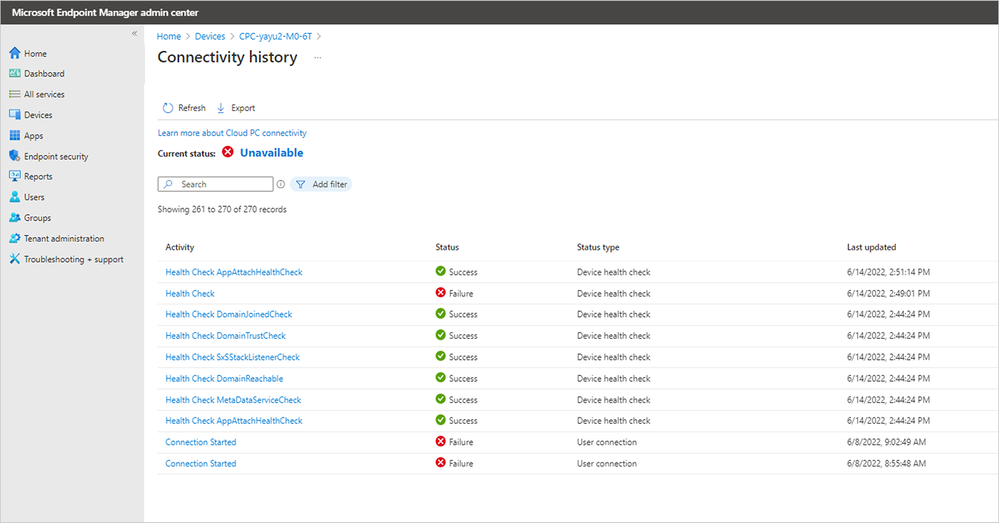Click 'User connection' for 8:55:48 AM row
This screenshot has height=523, width=999.
[607, 464]
